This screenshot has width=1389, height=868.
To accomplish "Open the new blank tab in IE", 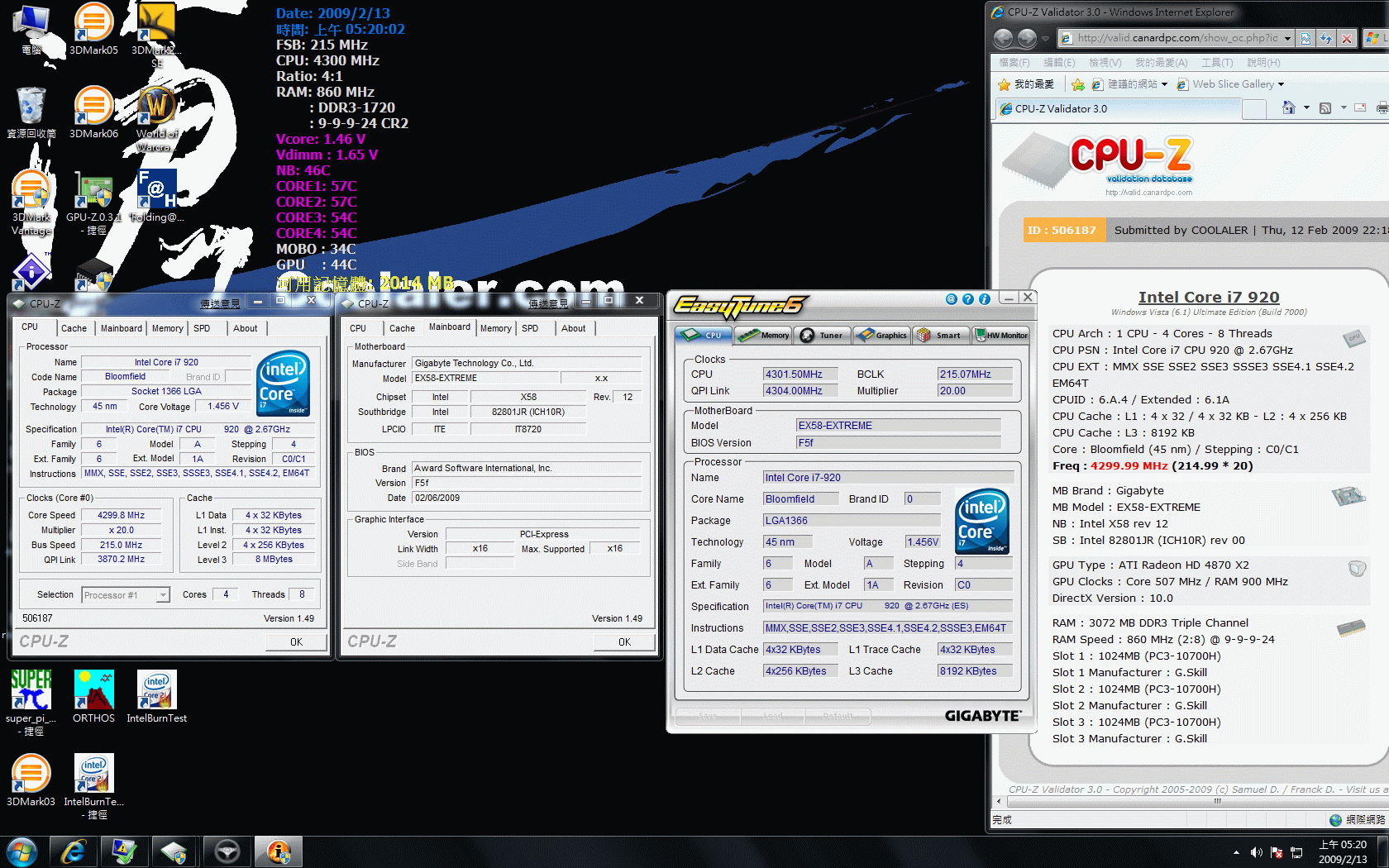I will pyautogui.click(x=1254, y=109).
